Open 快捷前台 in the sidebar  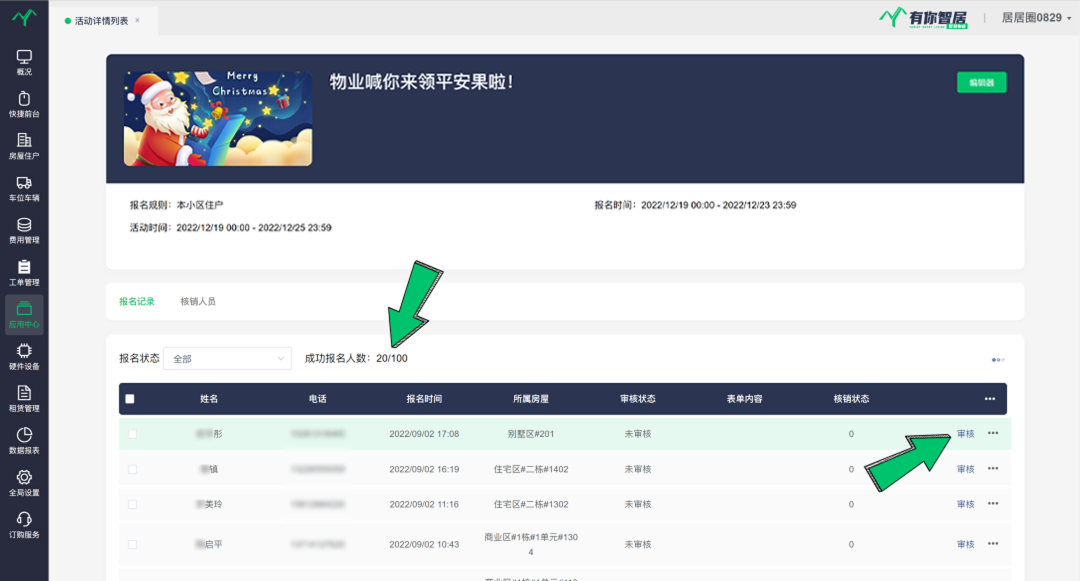pos(24,105)
